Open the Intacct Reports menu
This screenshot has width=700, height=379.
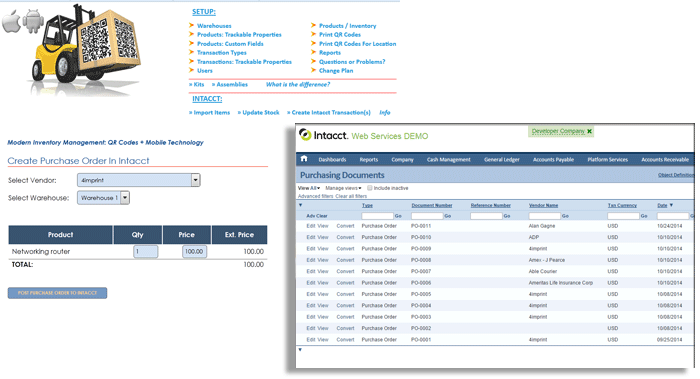coord(369,159)
